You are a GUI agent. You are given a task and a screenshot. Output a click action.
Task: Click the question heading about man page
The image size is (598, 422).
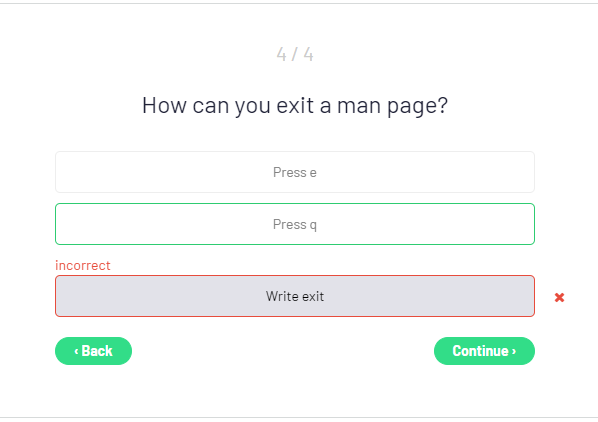point(295,106)
